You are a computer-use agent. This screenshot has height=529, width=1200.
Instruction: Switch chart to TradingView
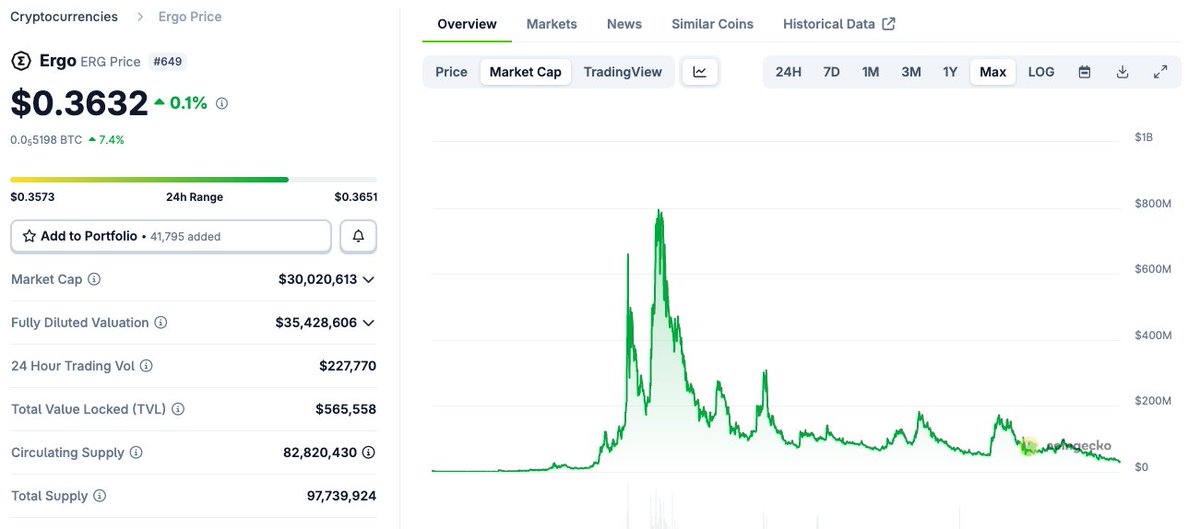623,72
